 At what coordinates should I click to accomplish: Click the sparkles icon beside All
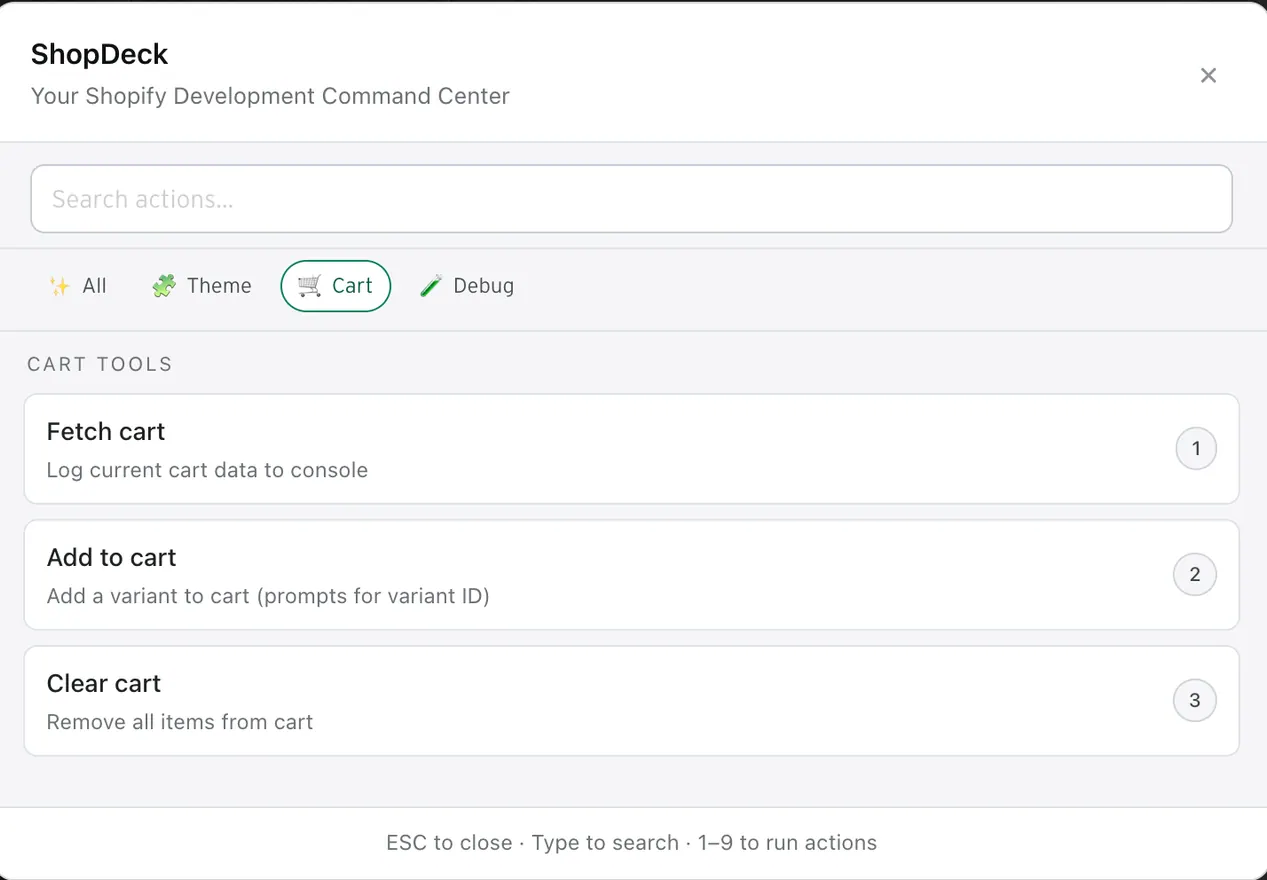click(x=59, y=287)
